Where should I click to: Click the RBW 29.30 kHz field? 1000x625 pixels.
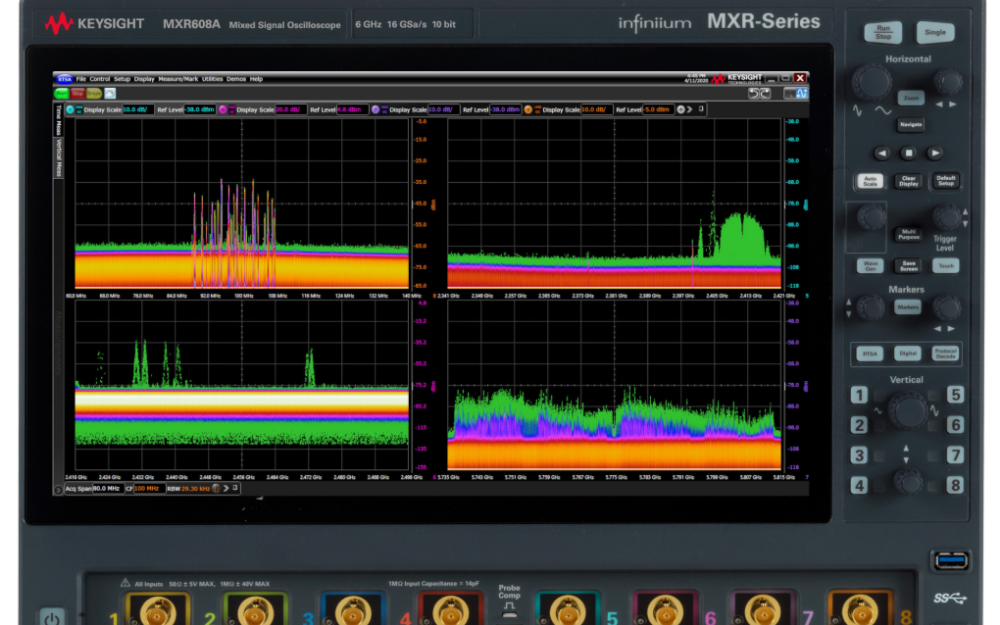click(x=196, y=489)
